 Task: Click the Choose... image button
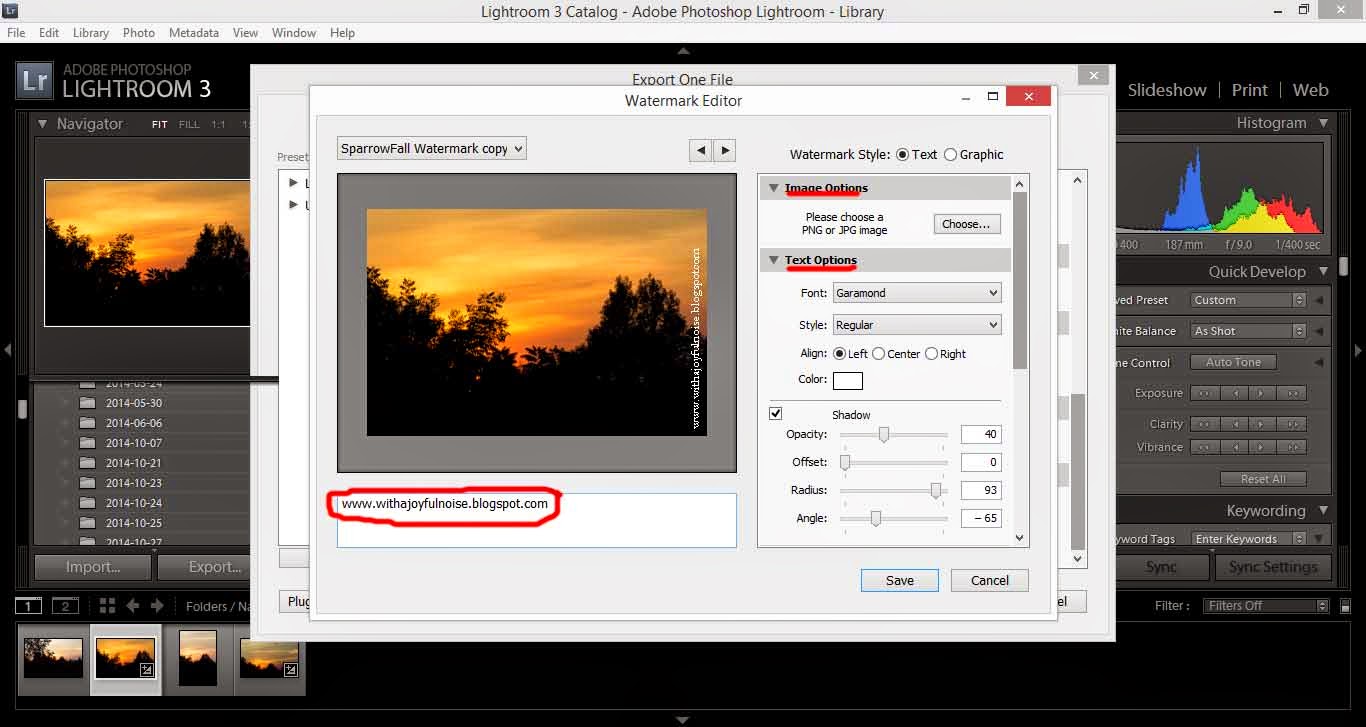pos(966,224)
